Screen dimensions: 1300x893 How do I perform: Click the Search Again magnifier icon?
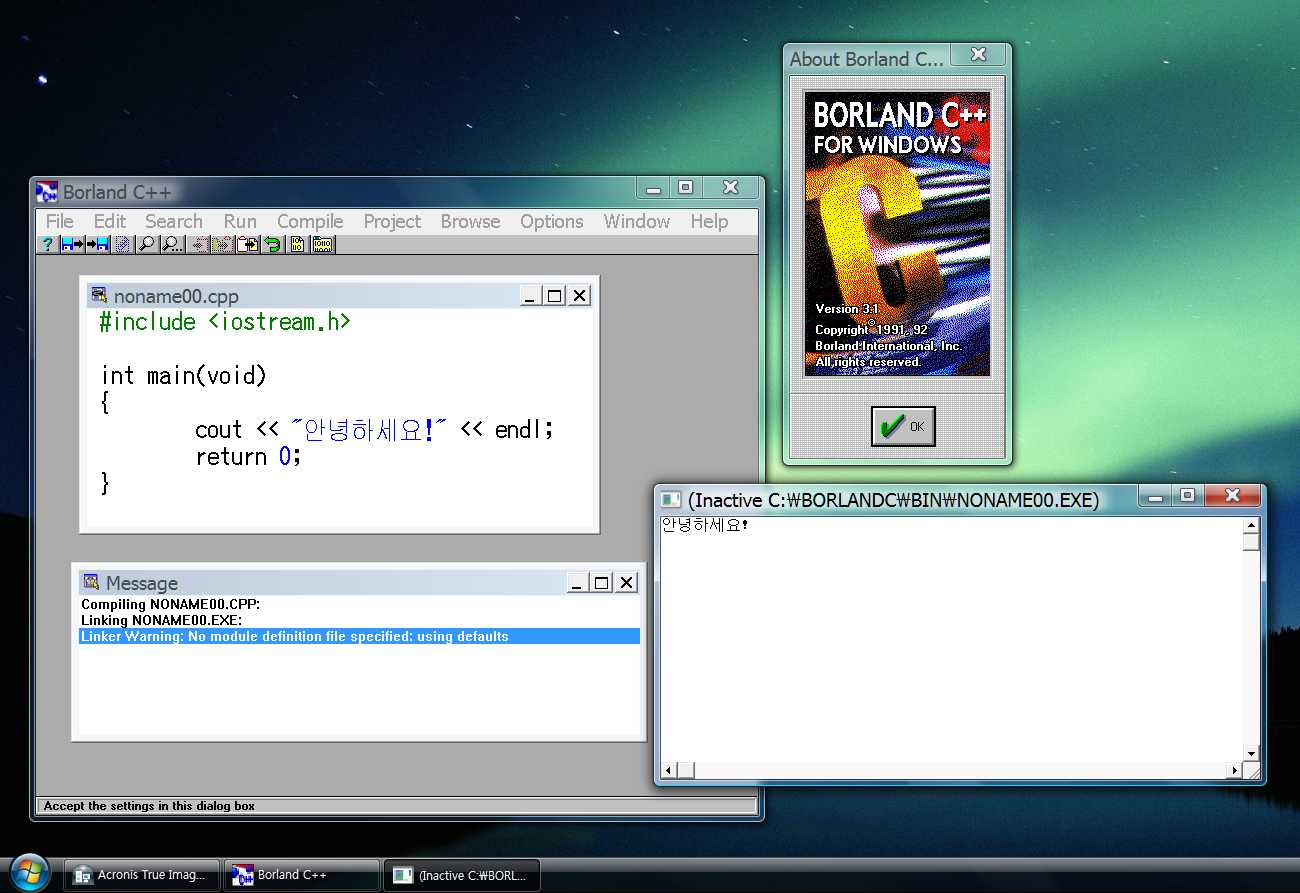click(x=172, y=244)
